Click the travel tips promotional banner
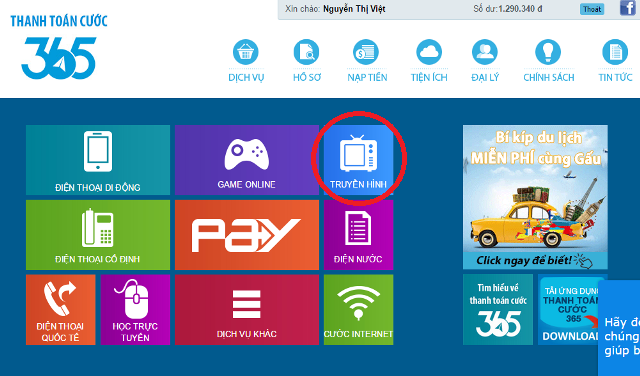 pos(535,197)
